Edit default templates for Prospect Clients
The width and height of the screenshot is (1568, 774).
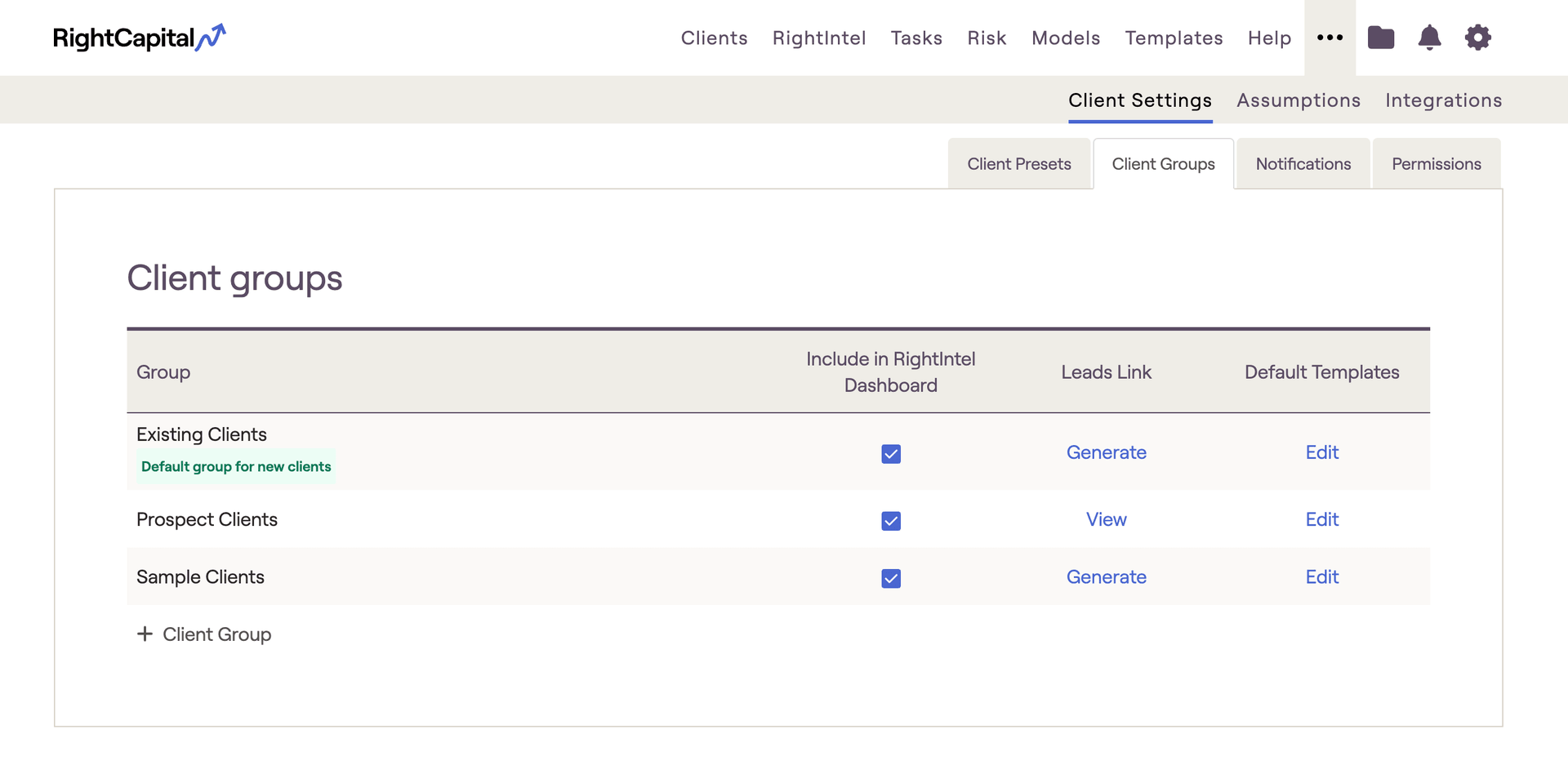[1321, 519]
